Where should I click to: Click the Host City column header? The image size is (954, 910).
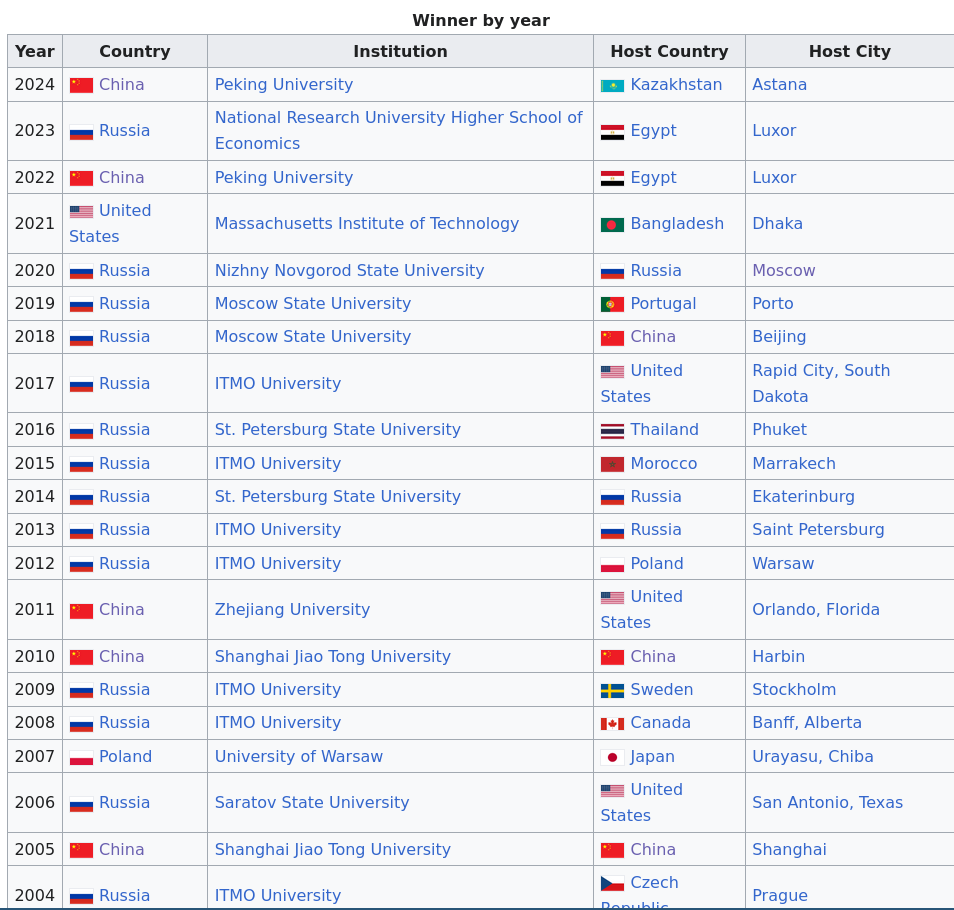click(x=850, y=51)
